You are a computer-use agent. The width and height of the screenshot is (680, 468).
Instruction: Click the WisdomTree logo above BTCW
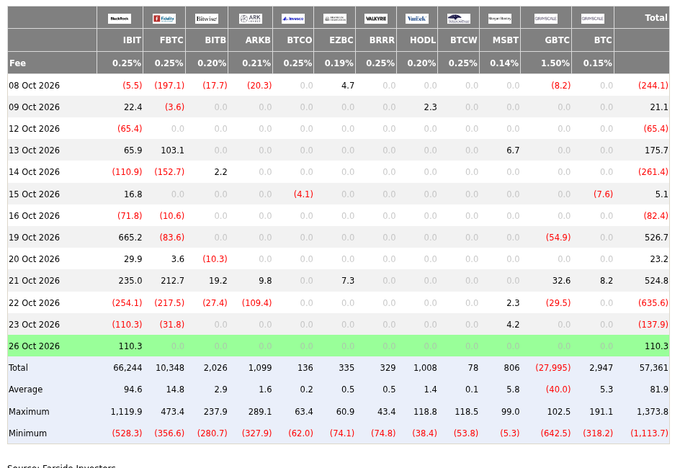pos(458,19)
